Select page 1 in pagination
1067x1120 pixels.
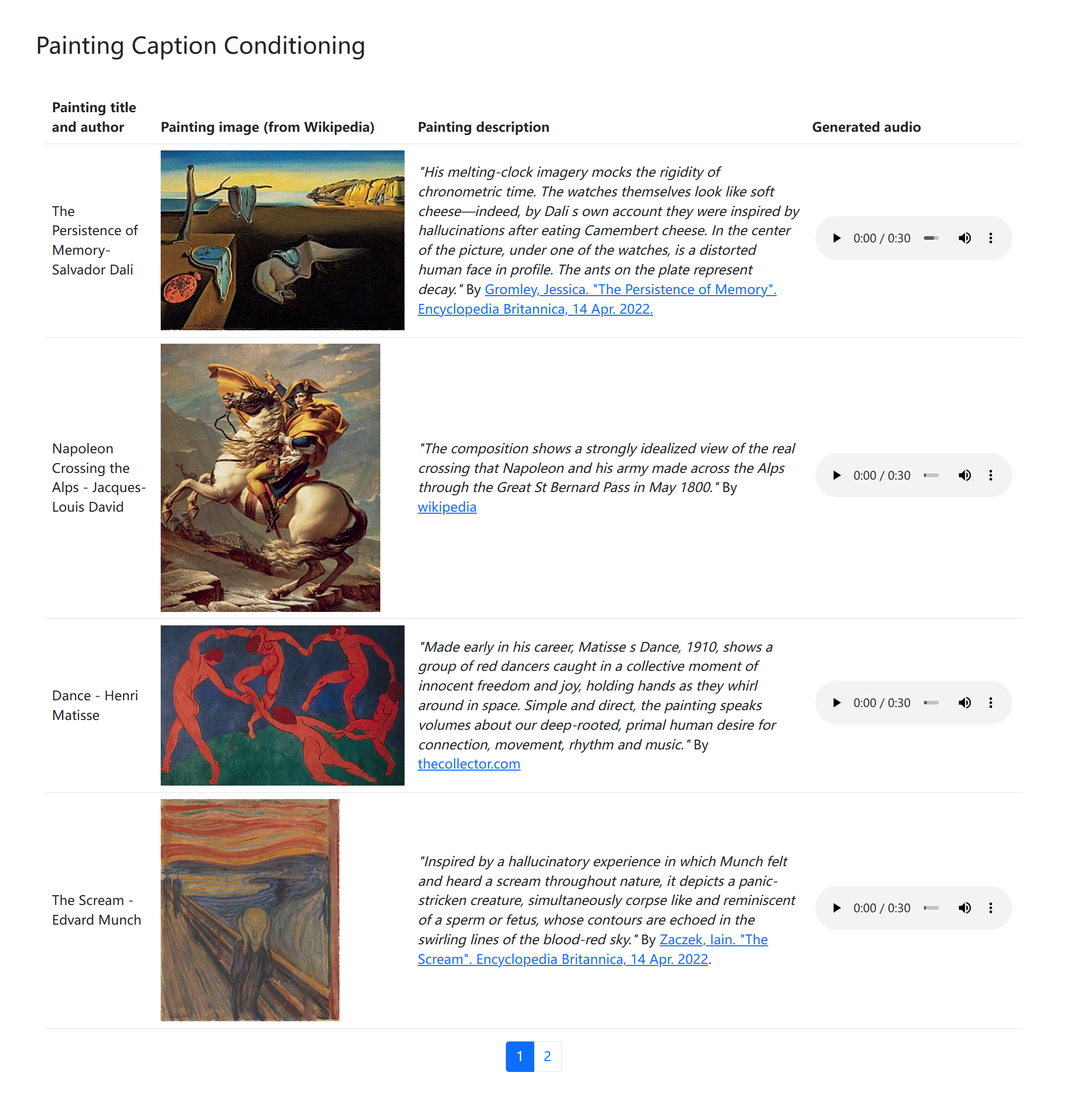point(519,1056)
